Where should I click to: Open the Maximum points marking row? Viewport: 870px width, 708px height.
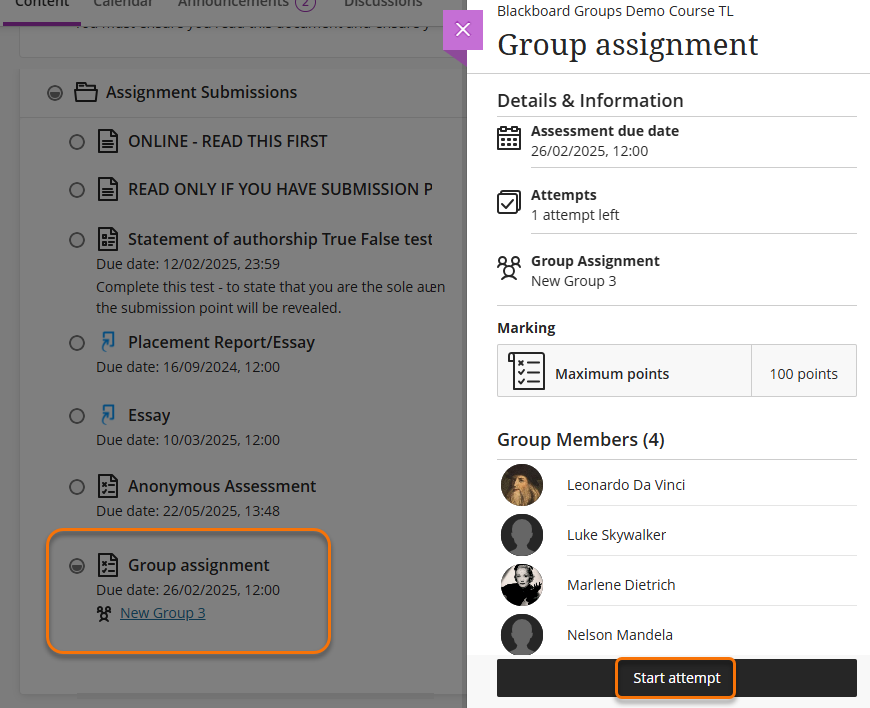click(676, 371)
